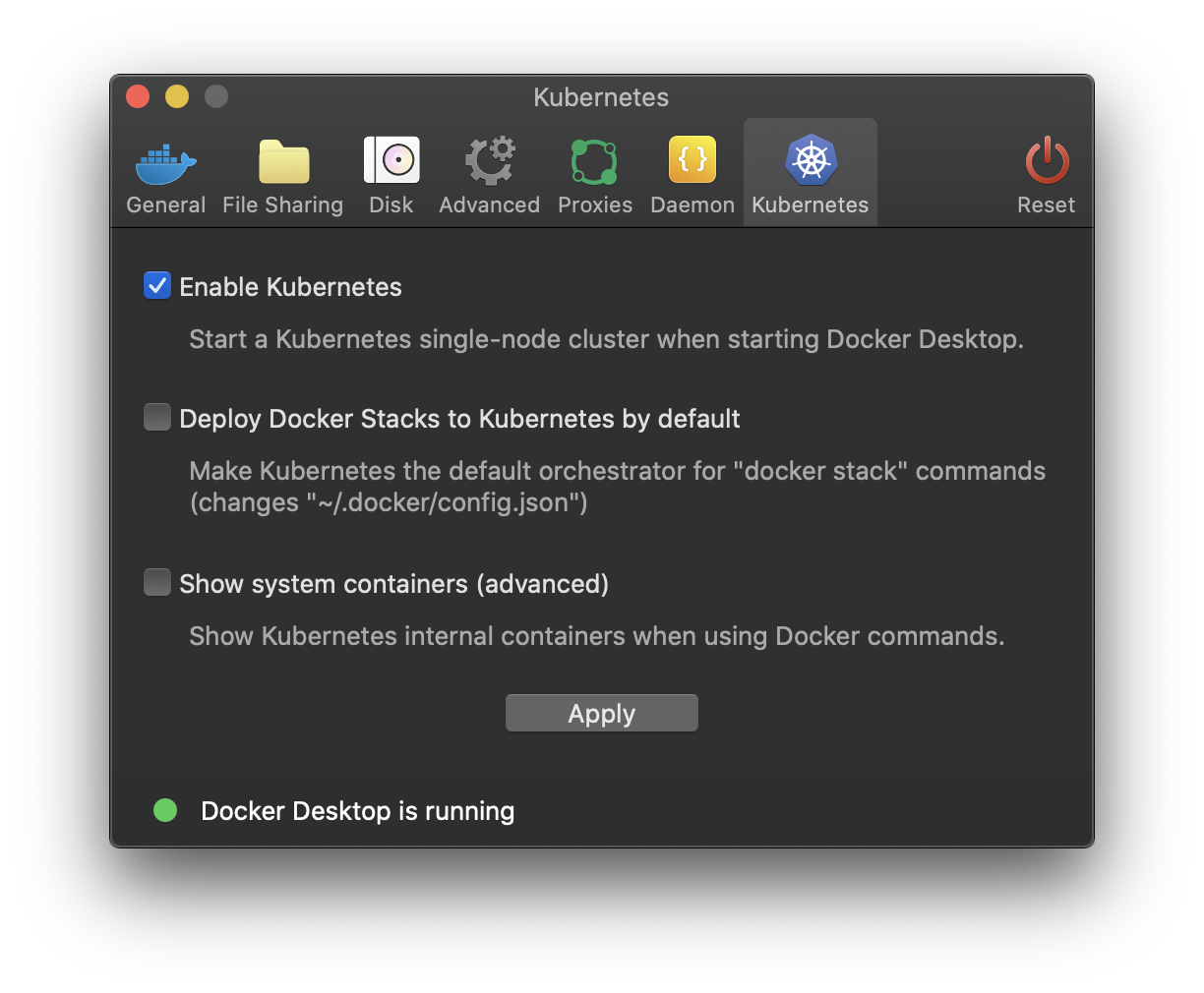Click the red close window button

click(138, 96)
